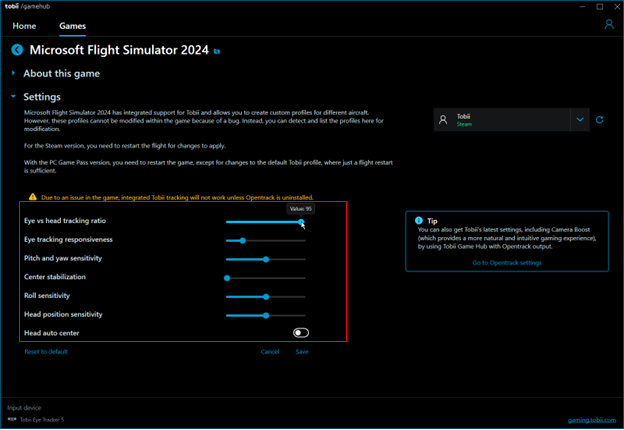The image size is (624, 430).
Task: Click the Save button
Action: click(301, 352)
